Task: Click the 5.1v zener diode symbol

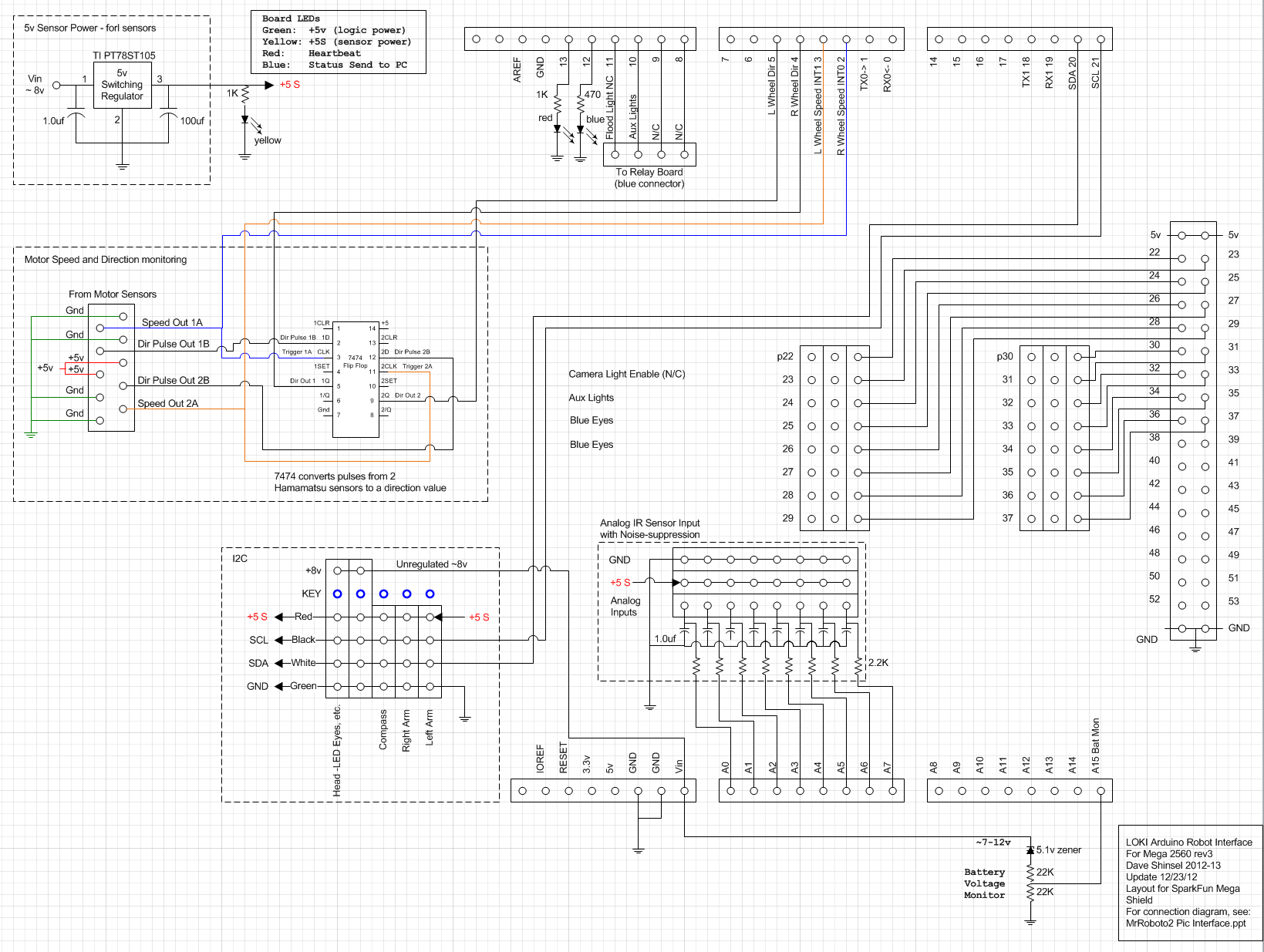Action: coord(1030,850)
